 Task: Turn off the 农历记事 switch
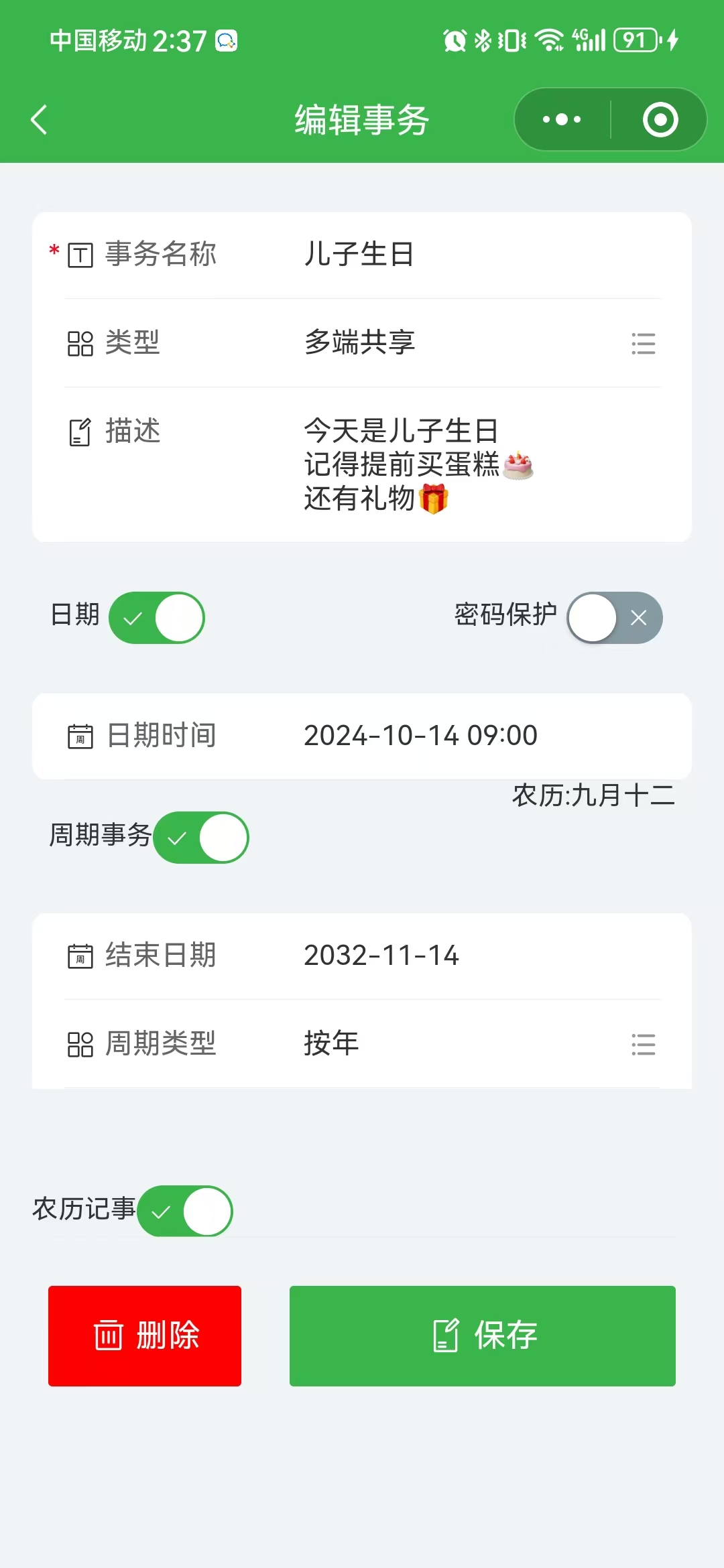pos(185,1211)
